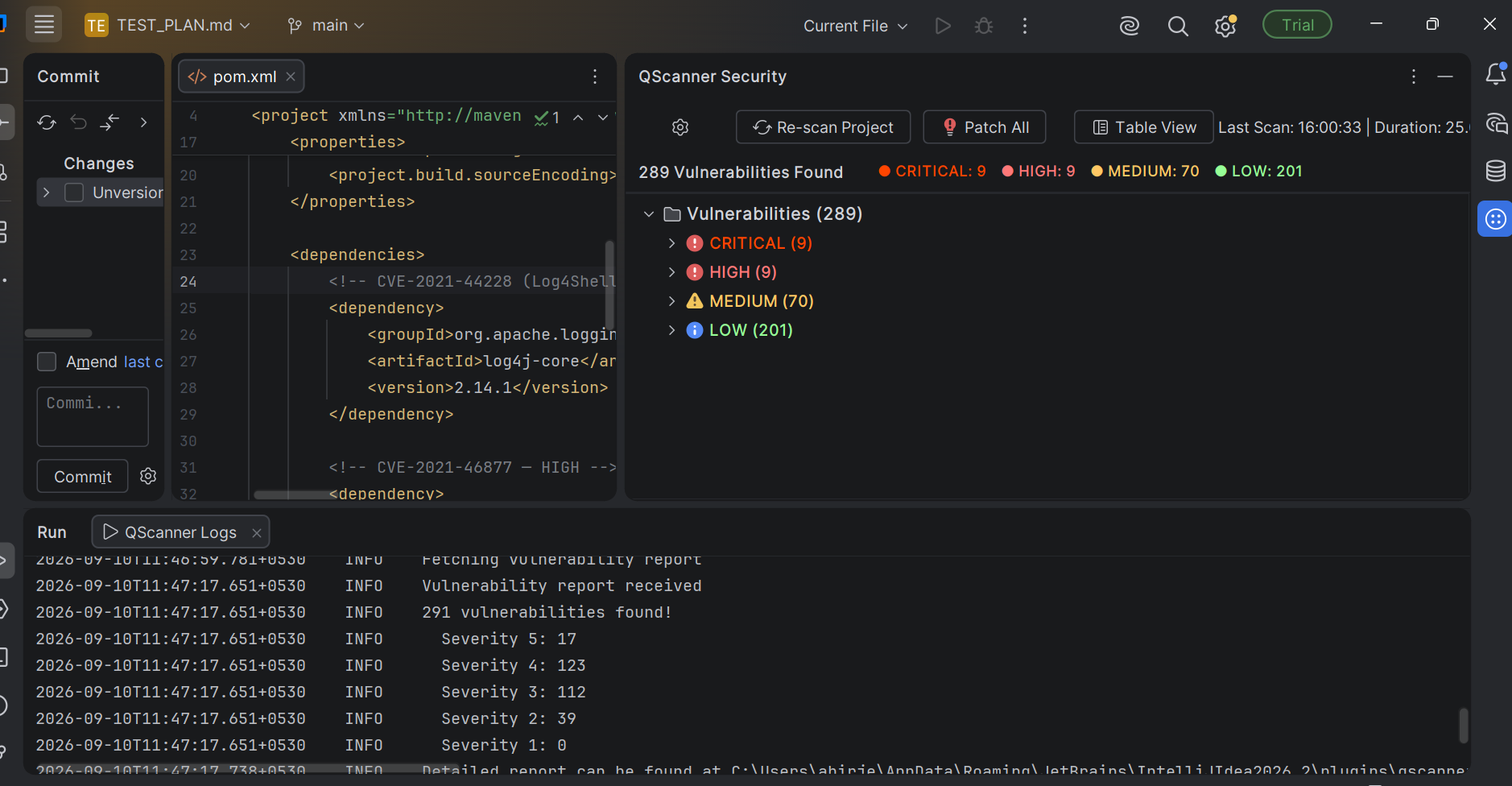1512x786 pixels.
Task: Click the run log vertical scrollbar
Action: click(x=1463, y=726)
